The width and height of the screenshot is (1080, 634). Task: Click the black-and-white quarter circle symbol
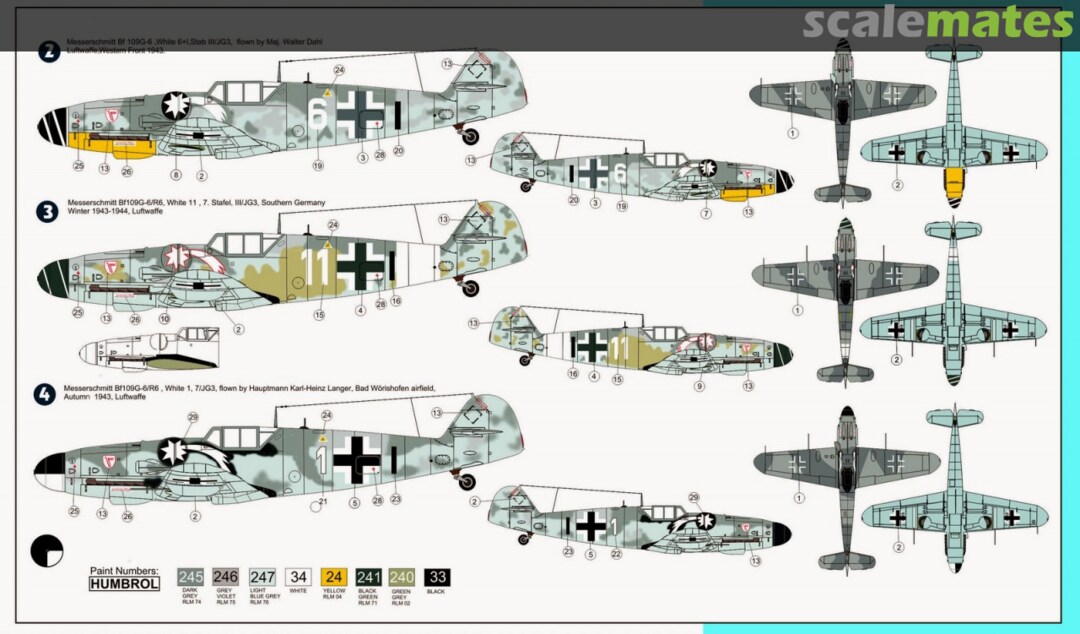click(x=47, y=550)
